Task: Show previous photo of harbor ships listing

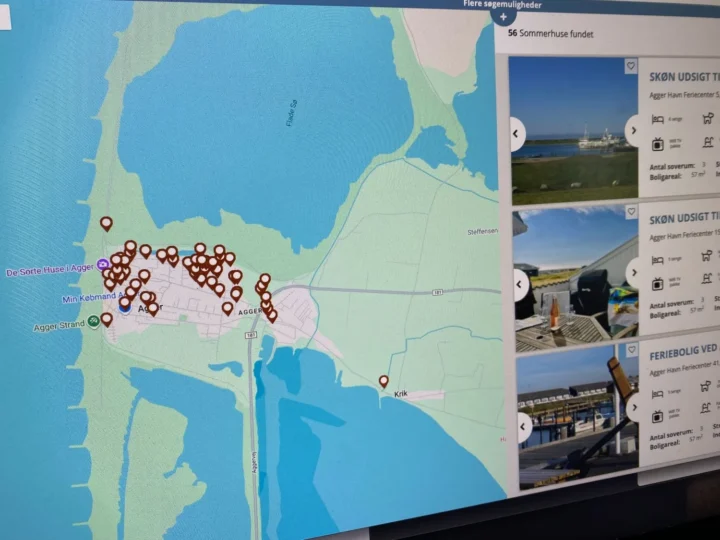Action: click(x=516, y=134)
